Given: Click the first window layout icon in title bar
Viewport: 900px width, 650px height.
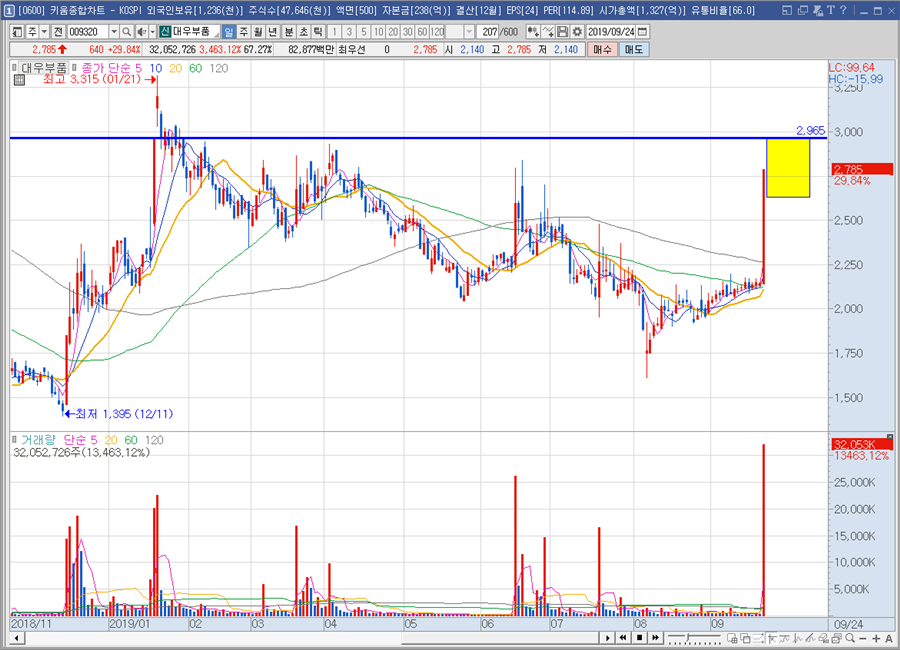Looking at the screenshot, I should [x=787, y=10].
